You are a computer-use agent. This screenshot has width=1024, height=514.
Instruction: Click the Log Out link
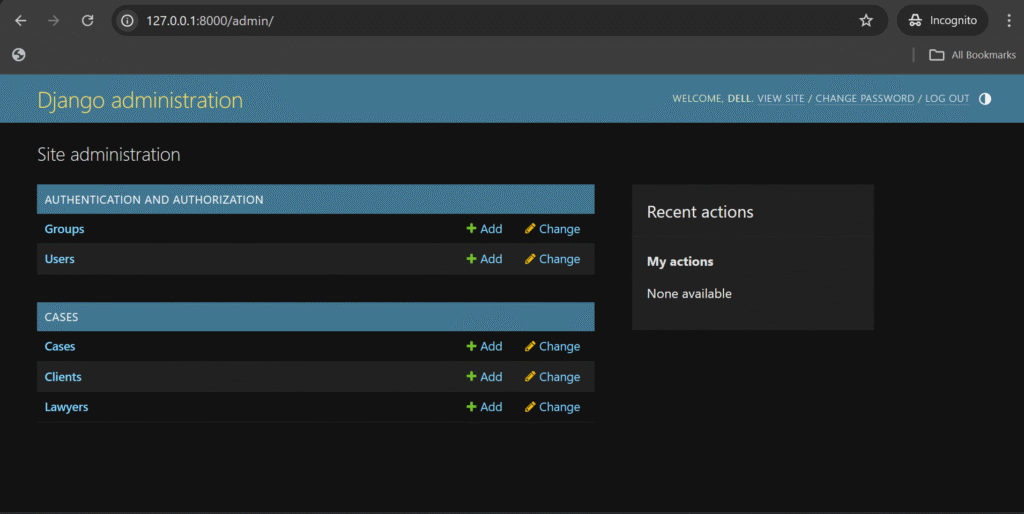(x=947, y=99)
